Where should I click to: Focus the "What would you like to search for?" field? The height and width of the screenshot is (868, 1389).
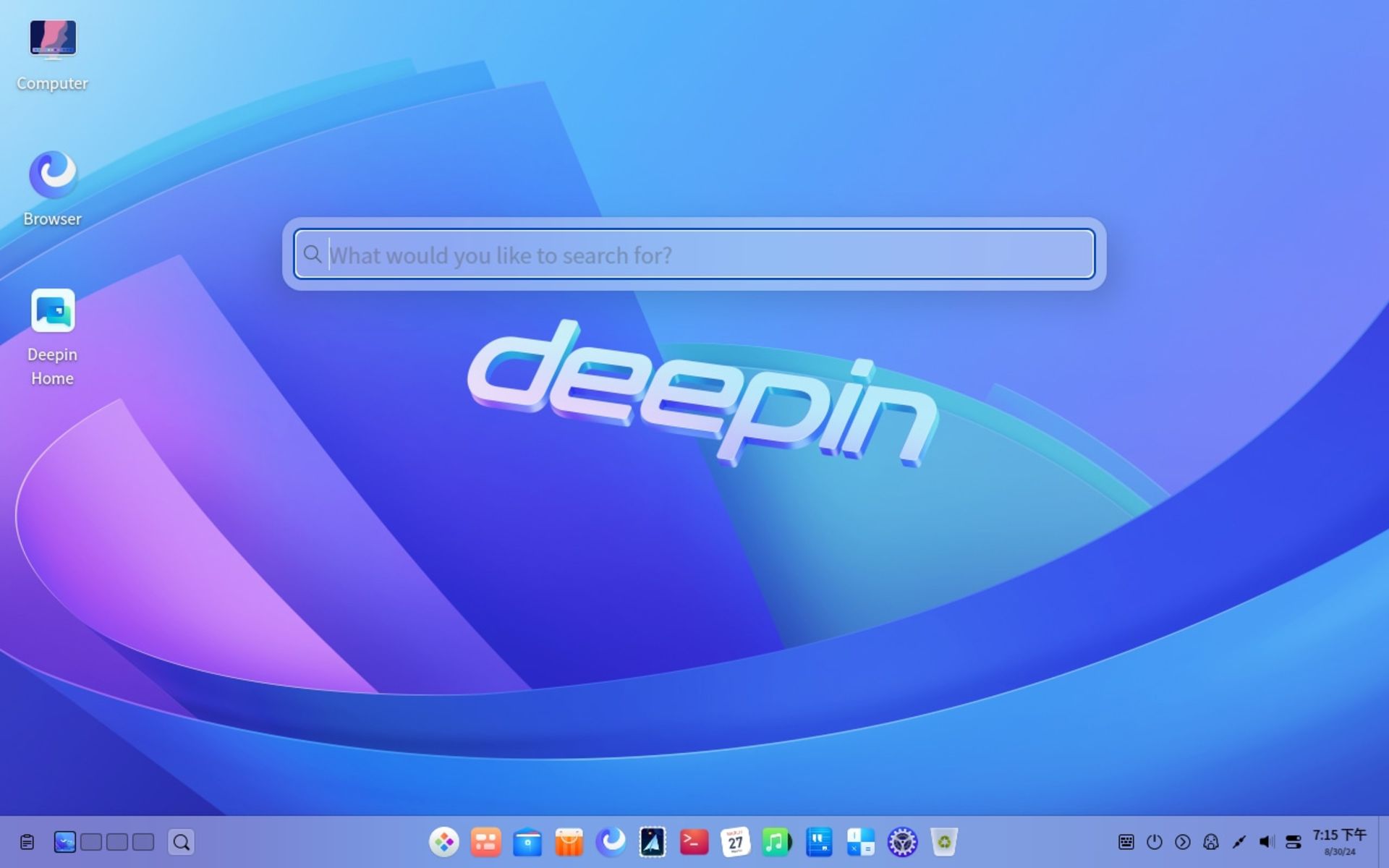pyautogui.click(x=694, y=254)
